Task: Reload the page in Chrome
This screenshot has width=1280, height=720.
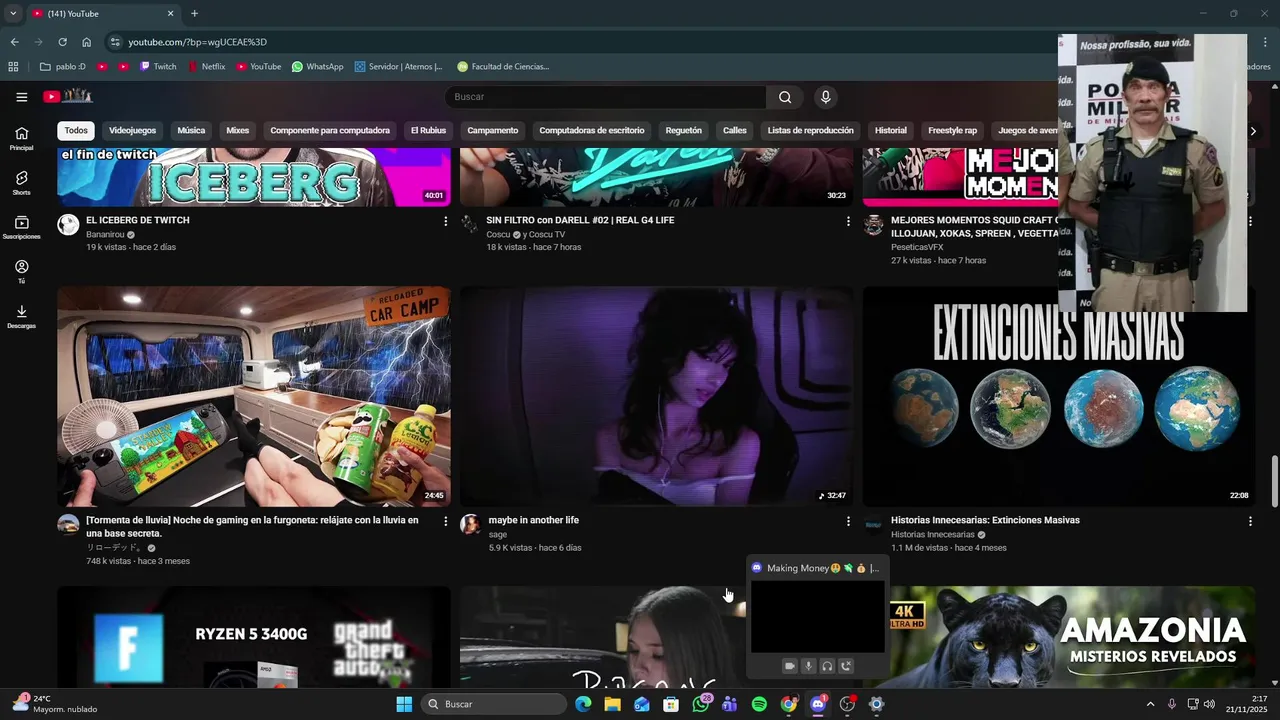Action: tap(62, 42)
